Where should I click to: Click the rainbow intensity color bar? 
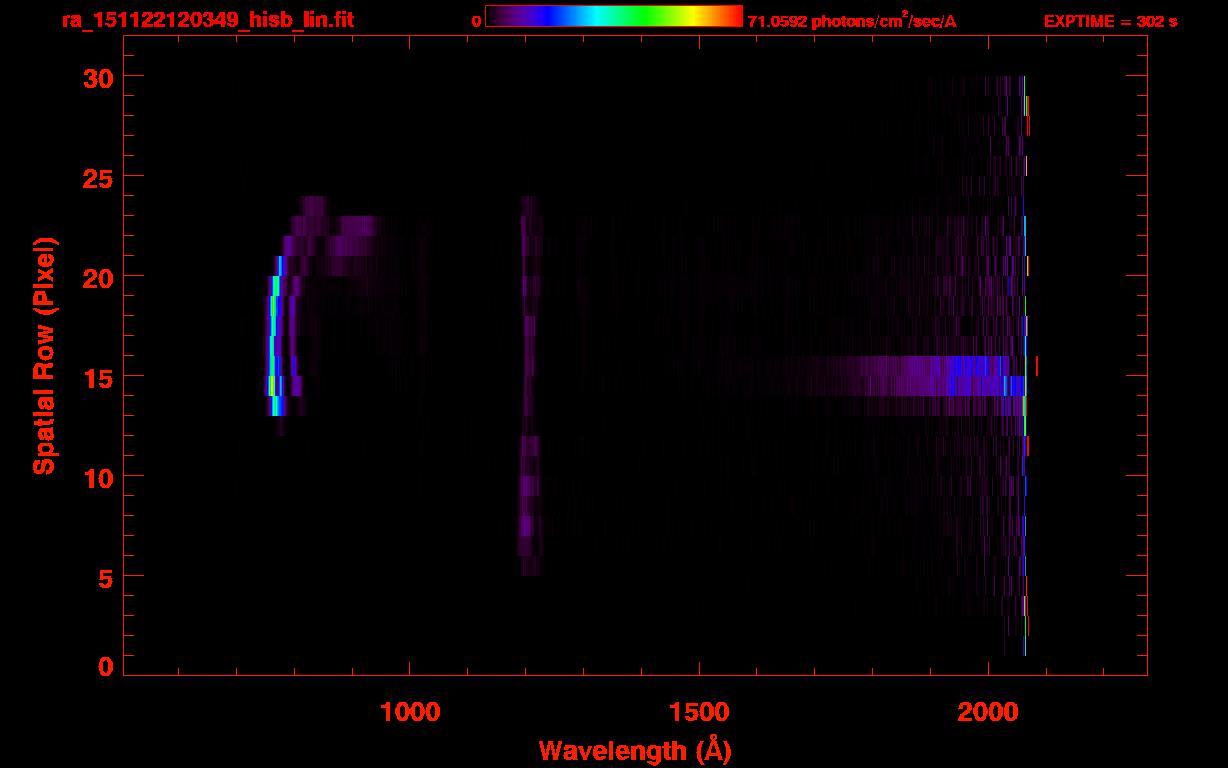pos(613,16)
